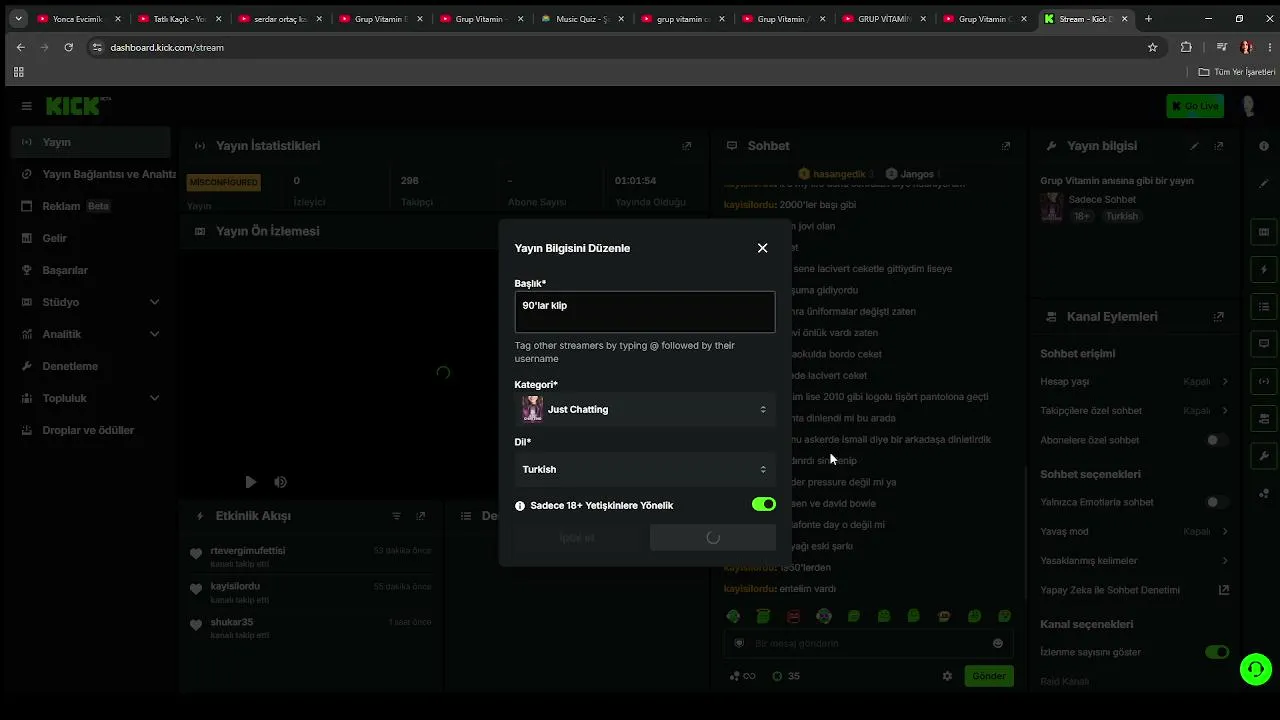
Task: Click the Kick logo
Action: click(73, 106)
